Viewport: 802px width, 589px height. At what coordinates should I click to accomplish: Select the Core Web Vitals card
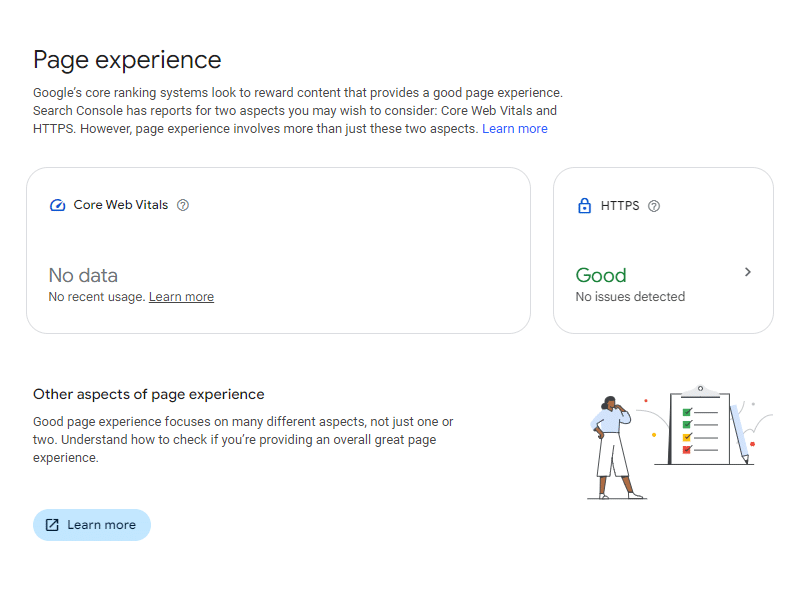(278, 251)
